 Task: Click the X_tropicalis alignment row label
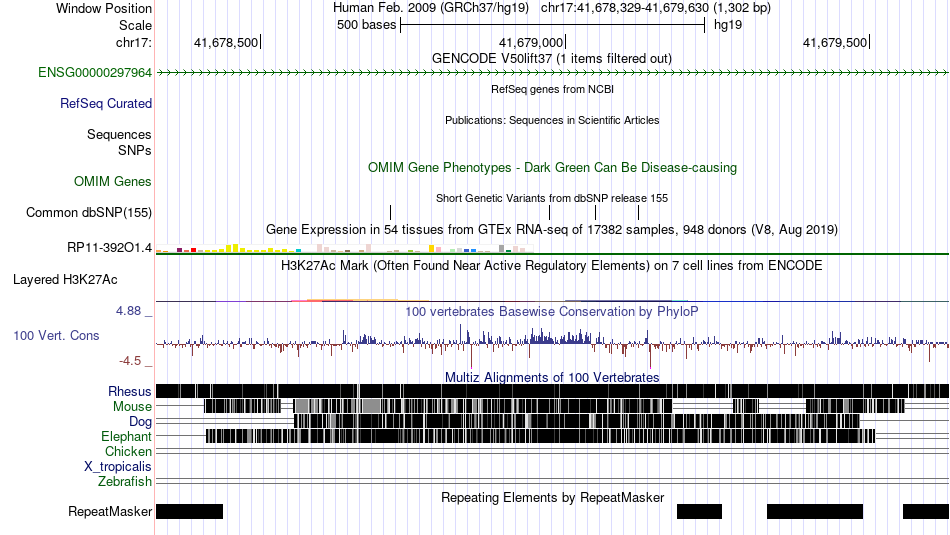[118, 467]
